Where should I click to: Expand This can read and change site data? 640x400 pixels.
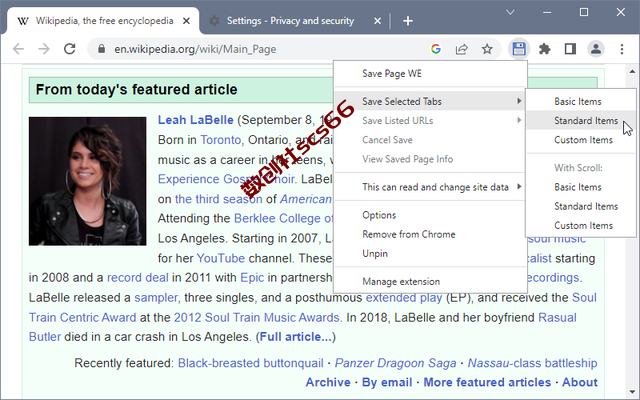tap(431, 187)
